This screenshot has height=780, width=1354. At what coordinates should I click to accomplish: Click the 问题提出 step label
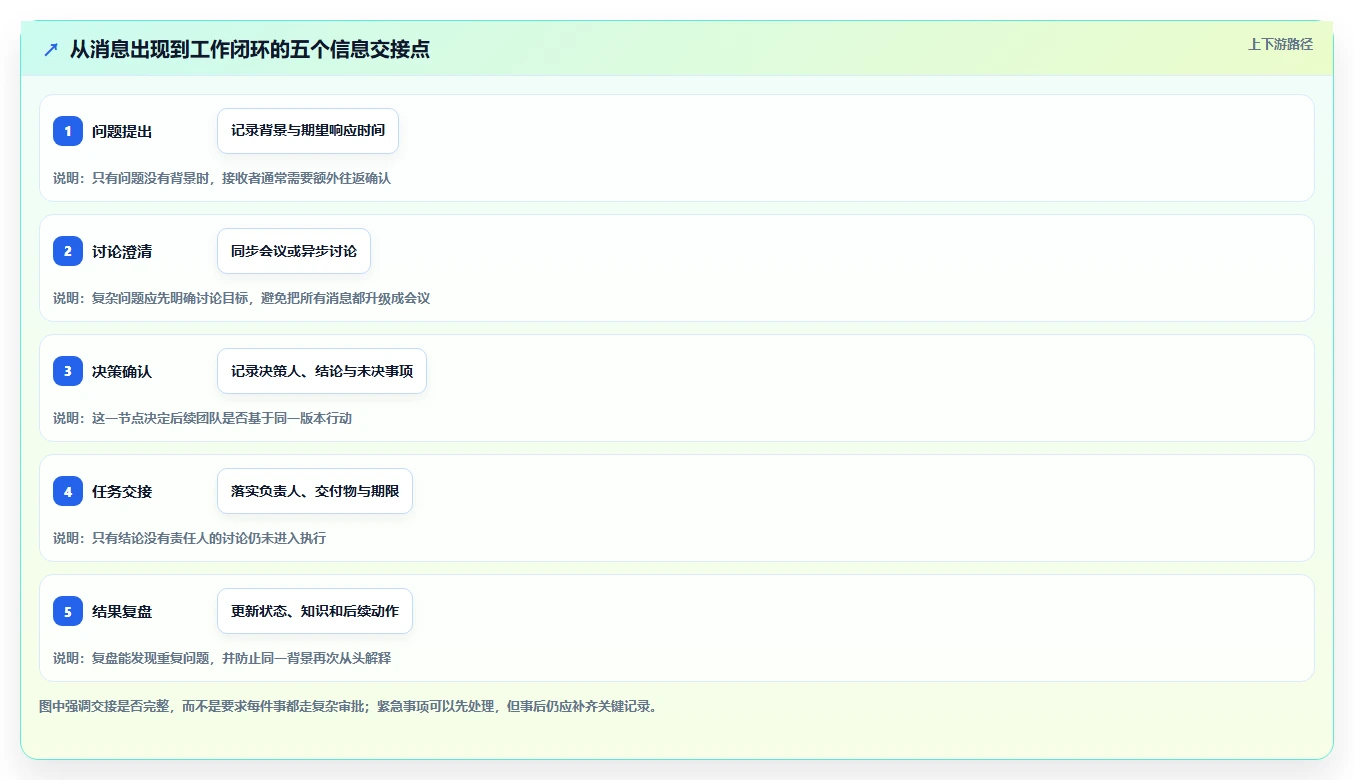(x=122, y=131)
